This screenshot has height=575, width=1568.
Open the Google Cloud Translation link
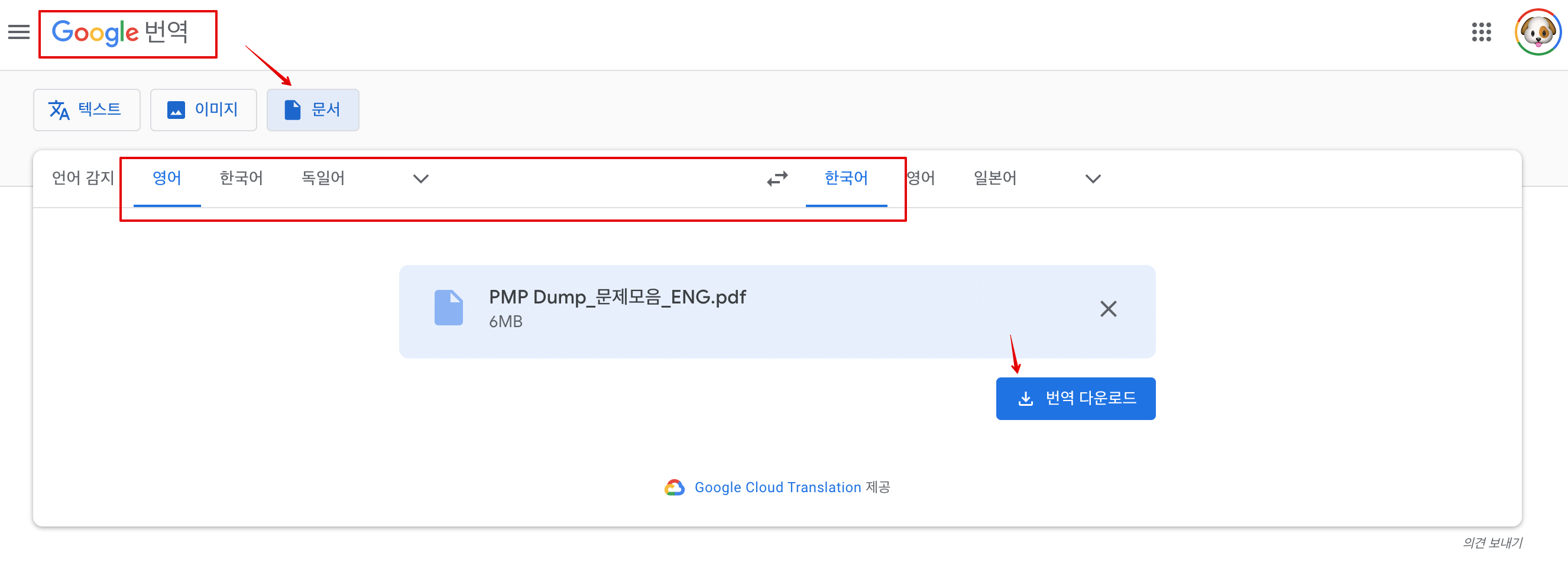(x=777, y=487)
